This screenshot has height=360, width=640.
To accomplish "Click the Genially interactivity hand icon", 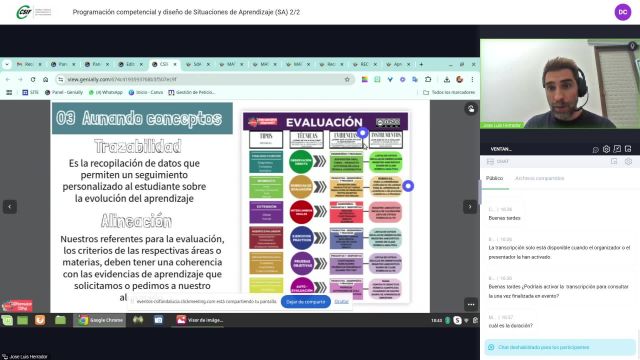I will pyautogui.click(x=471, y=109).
